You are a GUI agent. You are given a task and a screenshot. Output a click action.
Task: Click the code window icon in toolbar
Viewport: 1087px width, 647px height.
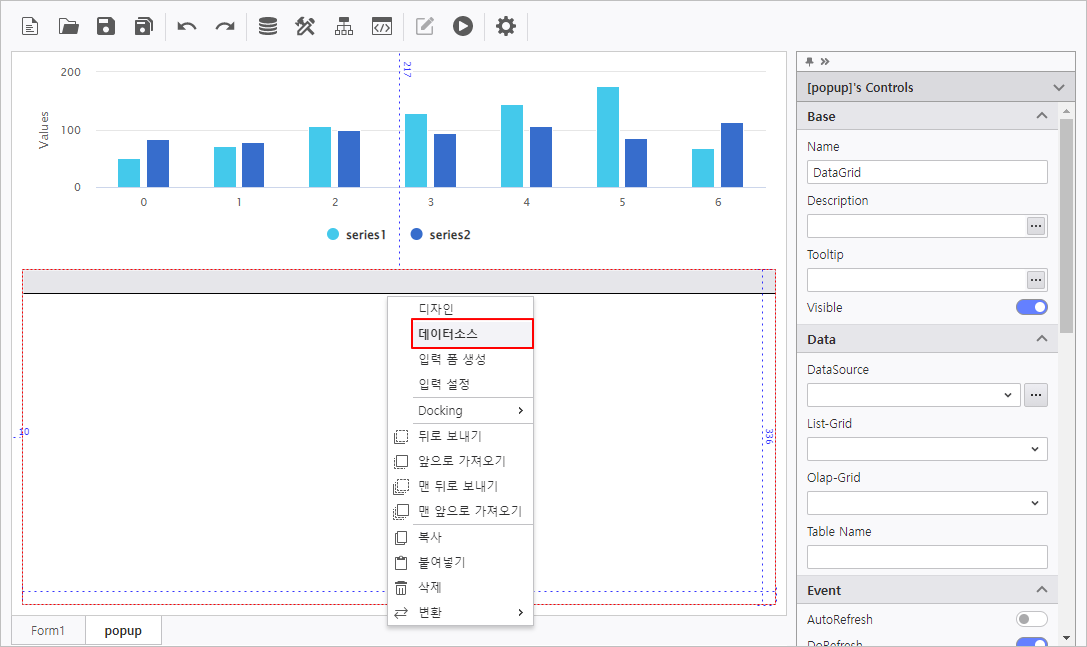point(381,27)
